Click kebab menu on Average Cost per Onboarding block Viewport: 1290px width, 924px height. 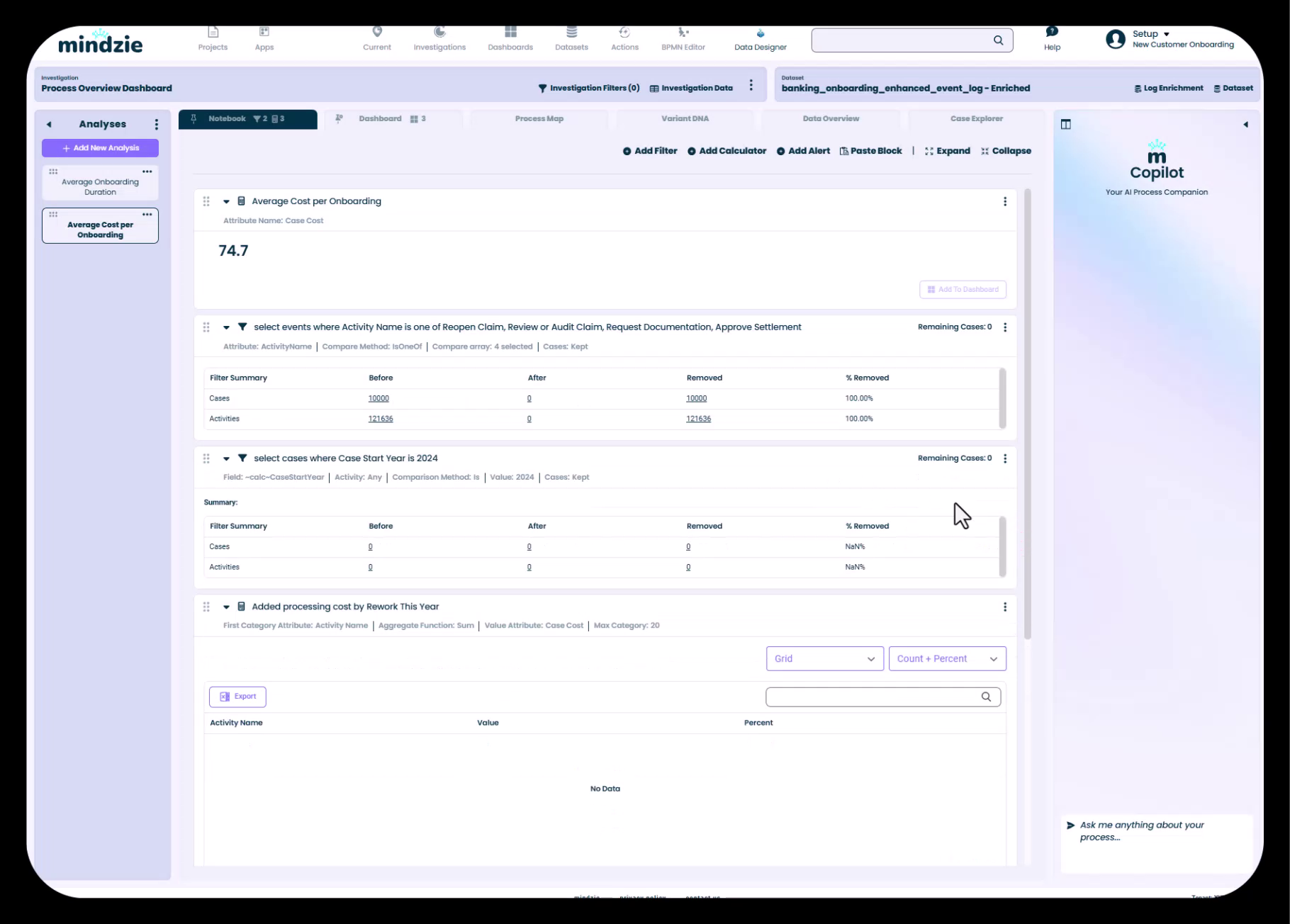click(x=1004, y=202)
